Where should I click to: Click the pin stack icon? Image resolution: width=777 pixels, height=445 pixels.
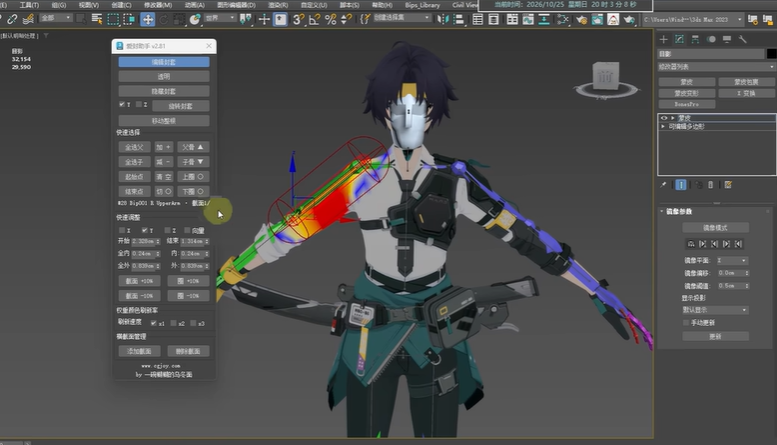(x=664, y=185)
